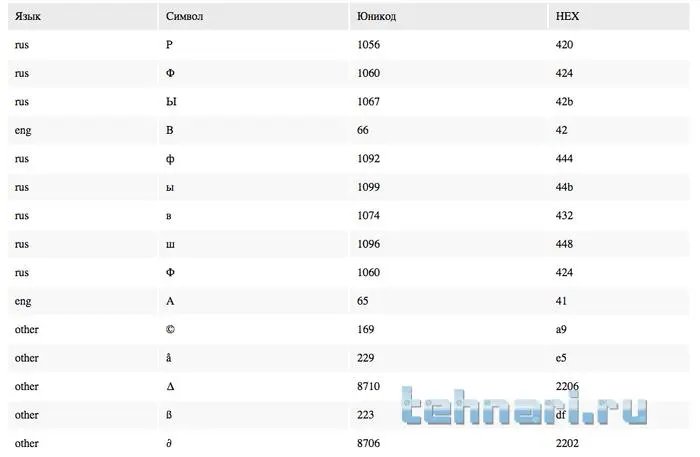The height and width of the screenshot is (457, 700).
Task: Click the Unicode value 1099 cell
Action: pyautogui.click(x=369, y=187)
